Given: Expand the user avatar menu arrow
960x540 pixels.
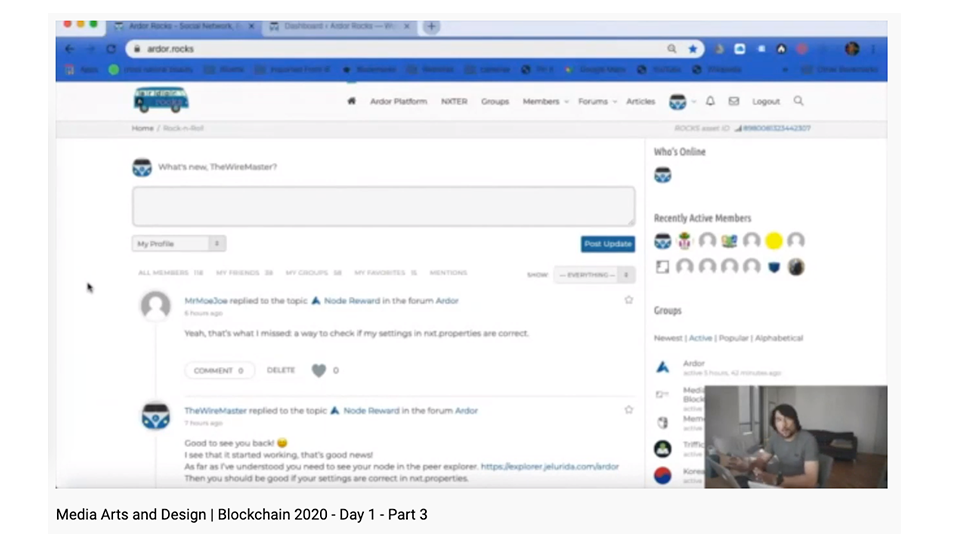Looking at the screenshot, I should 694,102.
